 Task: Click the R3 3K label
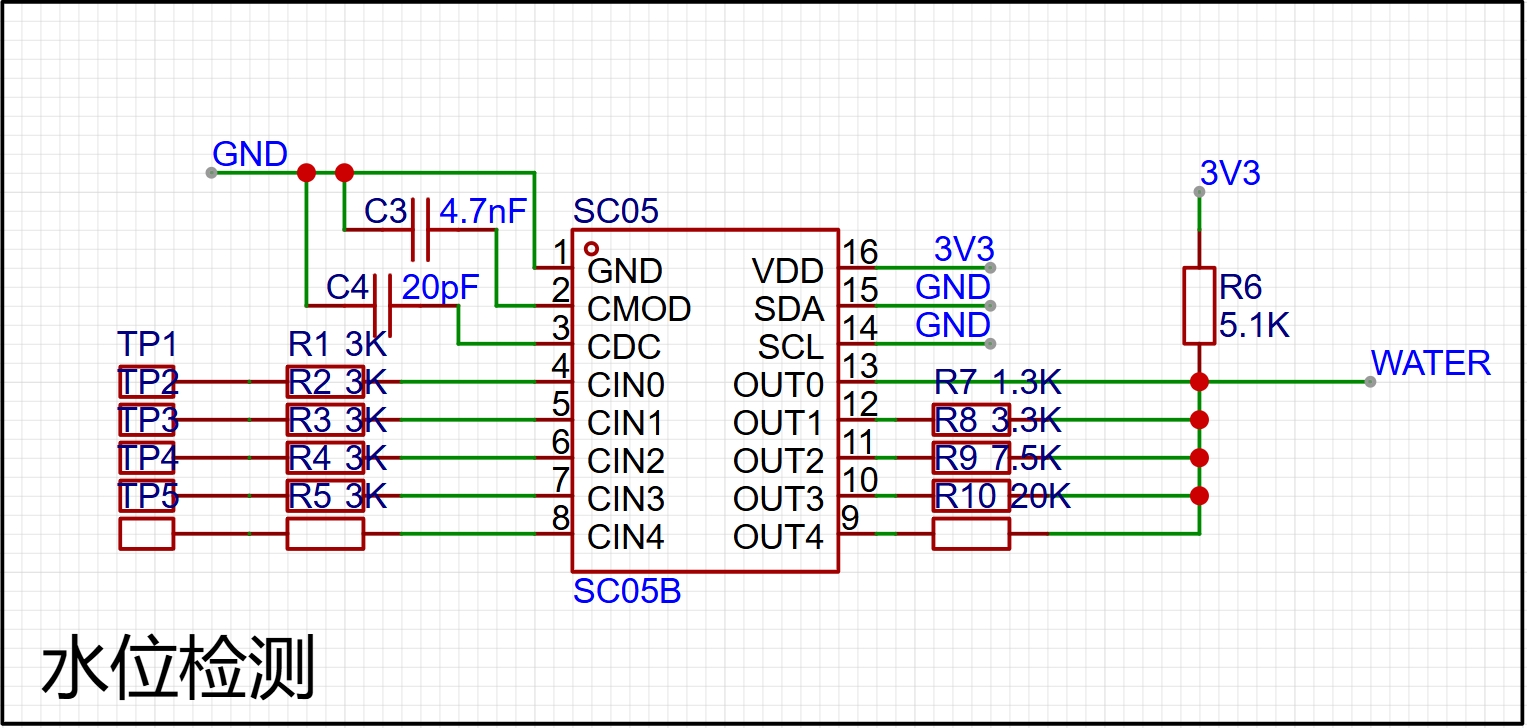point(338,421)
